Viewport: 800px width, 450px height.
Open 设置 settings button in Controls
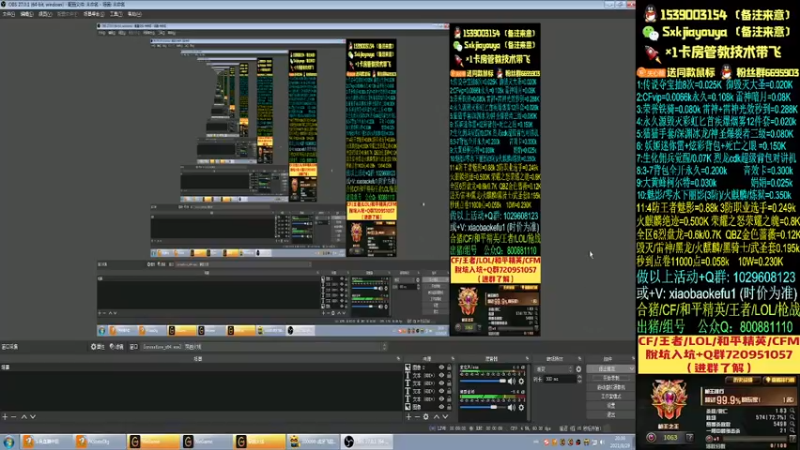pyautogui.click(x=611, y=406)
